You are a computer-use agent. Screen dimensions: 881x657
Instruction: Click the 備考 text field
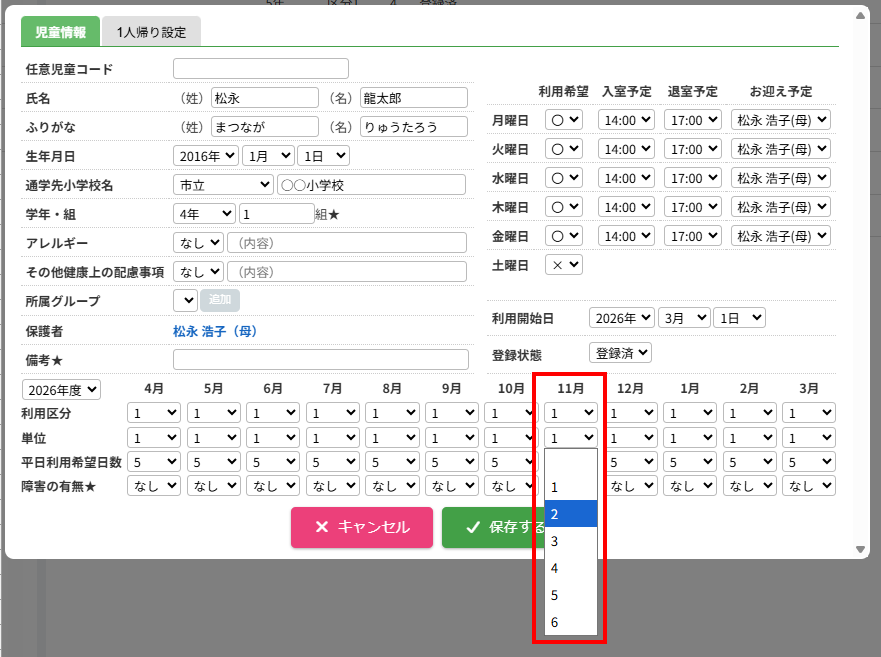pyautogui.click(x=321, y=360)
